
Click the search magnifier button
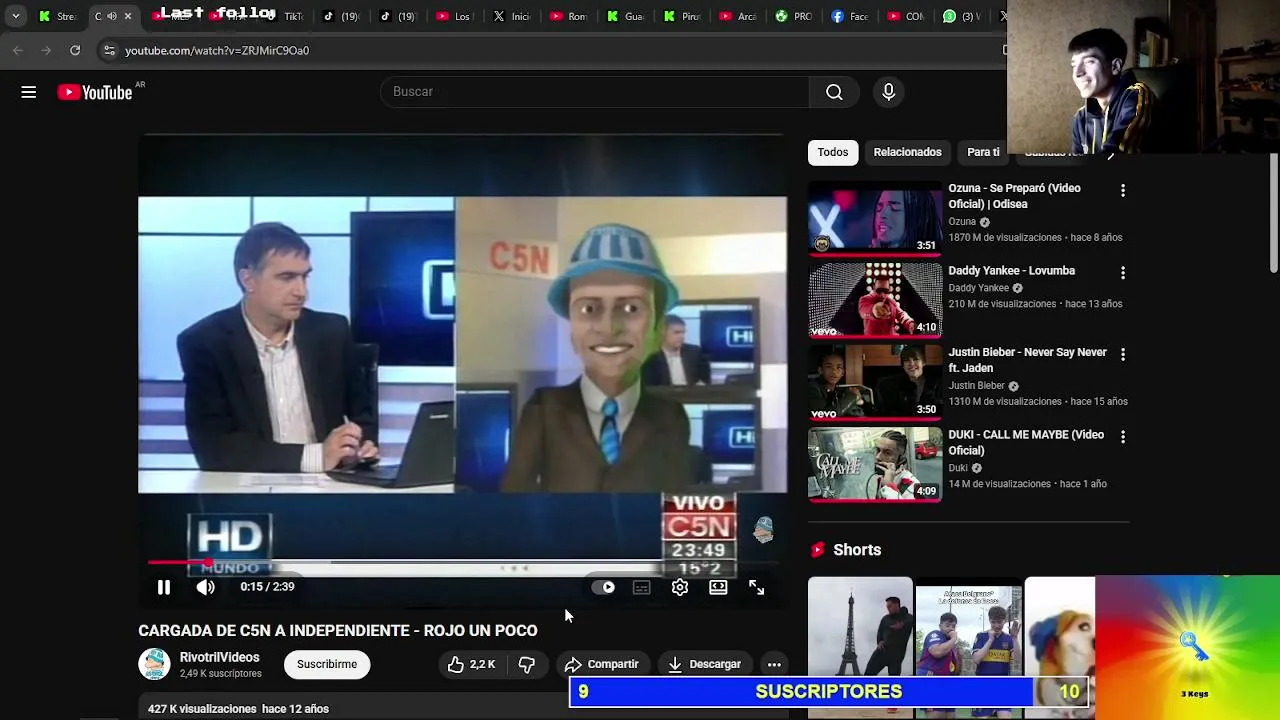tap(834, 92)
